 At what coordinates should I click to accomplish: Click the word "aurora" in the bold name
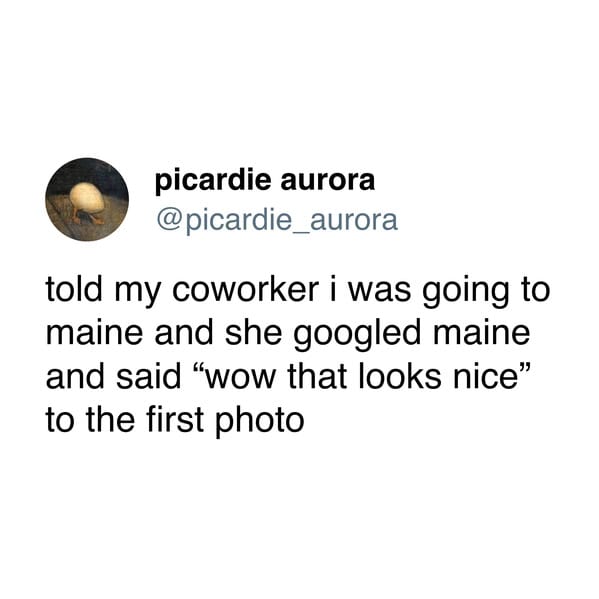(328, 182)
